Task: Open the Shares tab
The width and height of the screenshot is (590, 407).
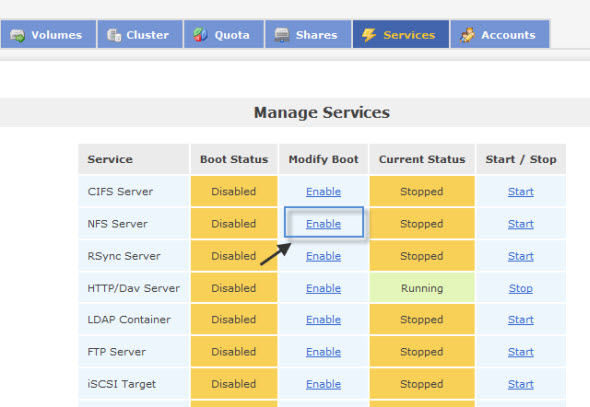Action: [x=308, y=34]
